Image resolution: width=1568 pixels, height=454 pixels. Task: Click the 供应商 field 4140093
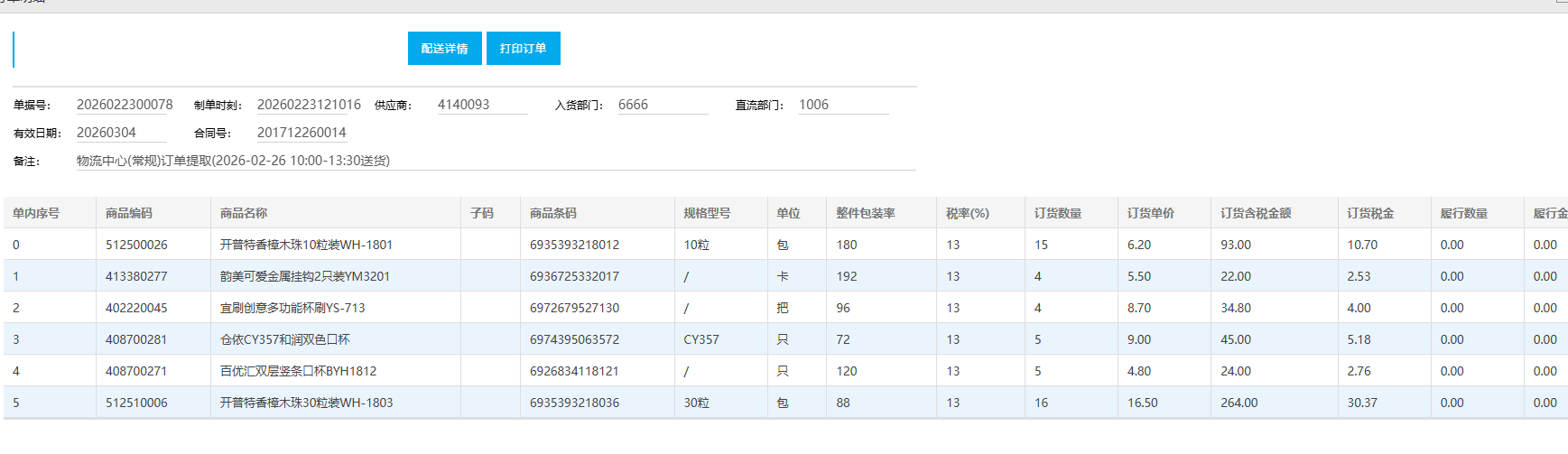click(x=481, y=105)
